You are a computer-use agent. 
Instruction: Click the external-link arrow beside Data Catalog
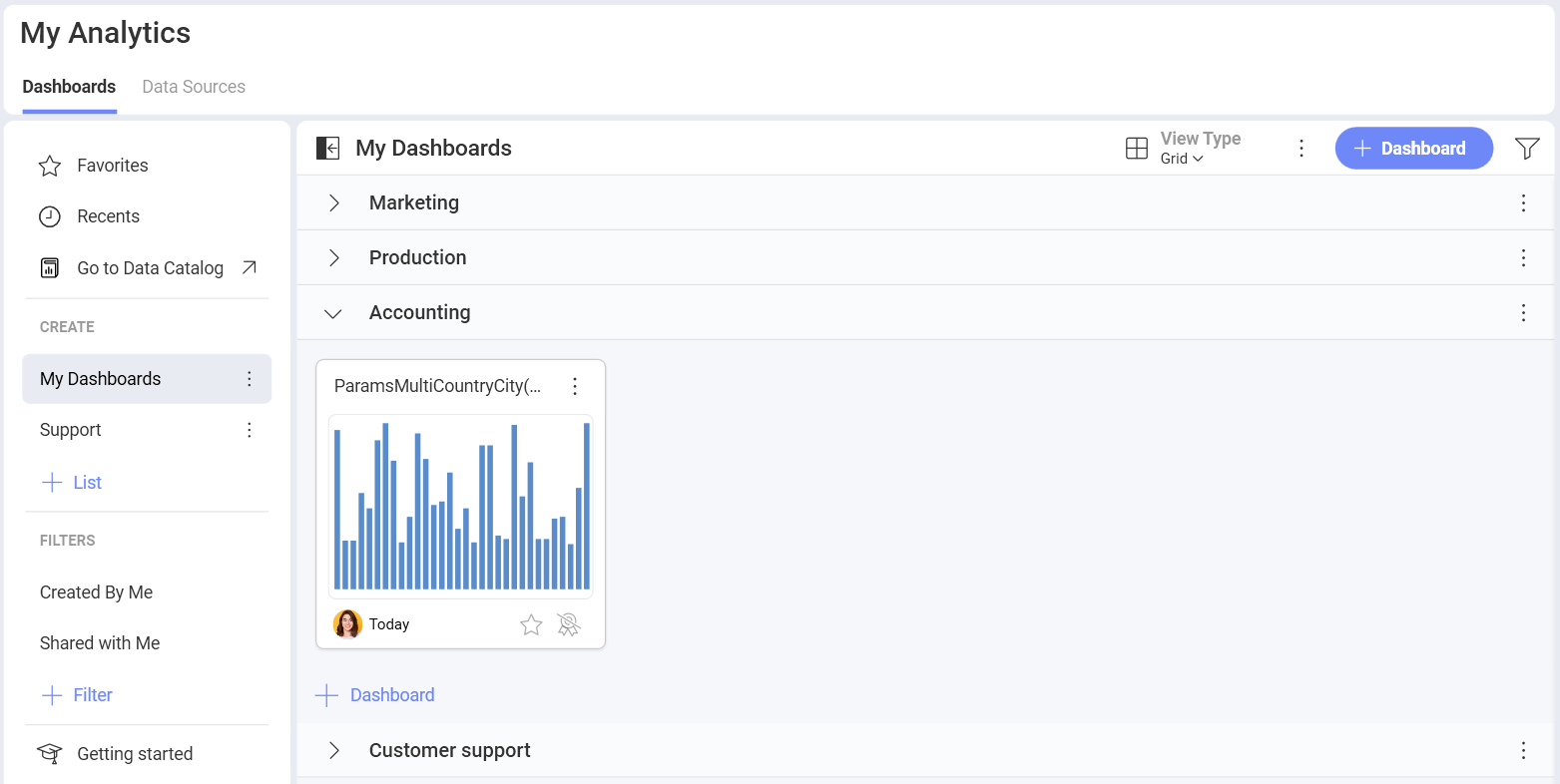tap(250, 267)
